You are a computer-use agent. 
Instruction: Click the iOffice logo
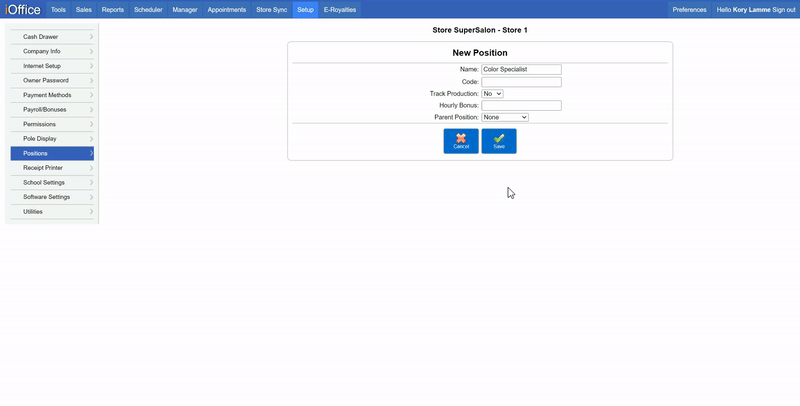click(x=23, y=10)
